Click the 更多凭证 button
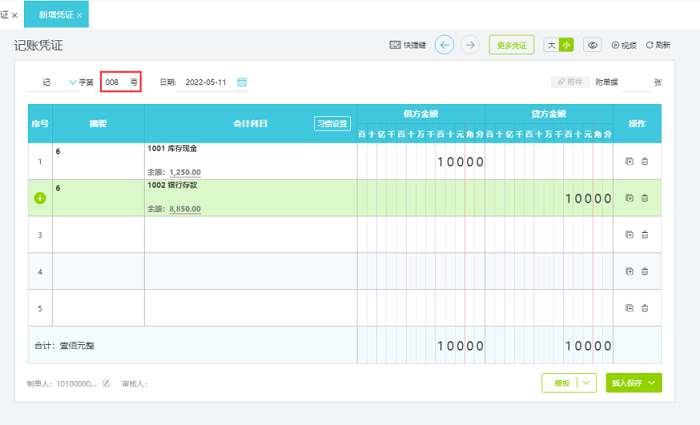The image size is (700, 425). (x=512, y=45)
